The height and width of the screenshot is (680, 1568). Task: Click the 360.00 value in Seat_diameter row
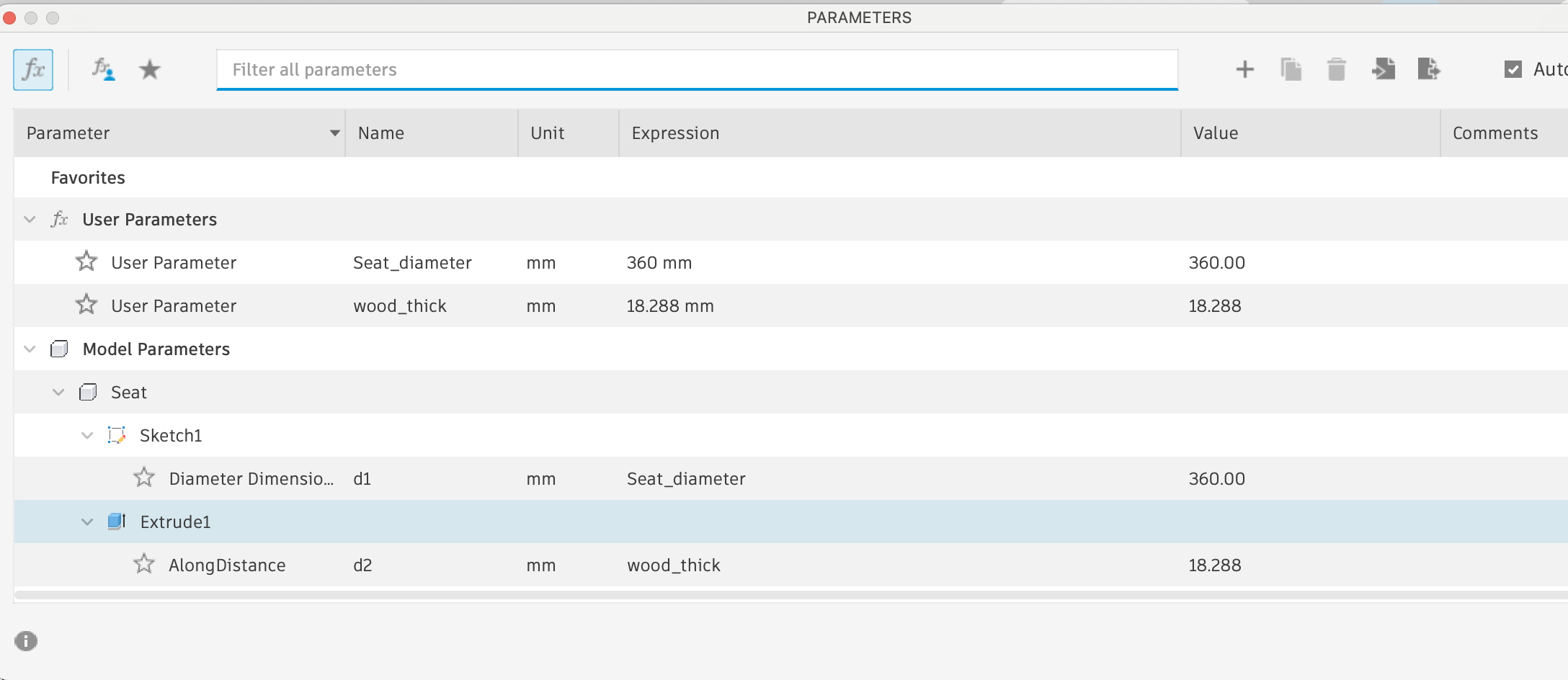tap(1216, 263)
